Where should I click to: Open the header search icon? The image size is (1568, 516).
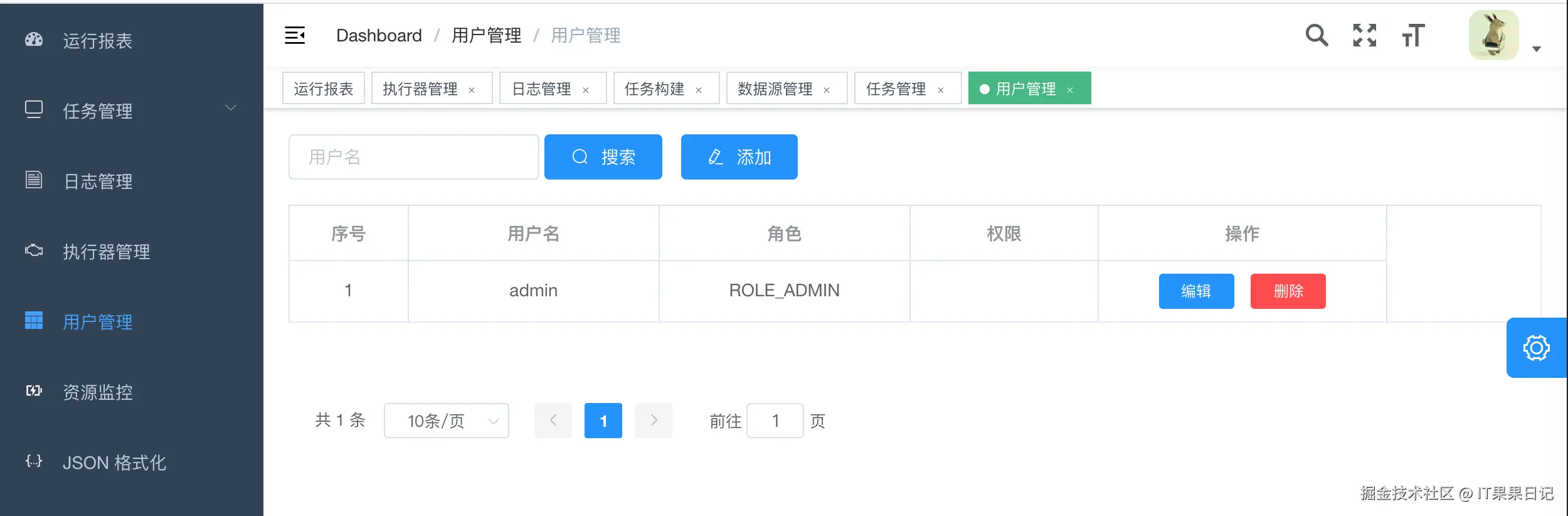(1316, 35)
